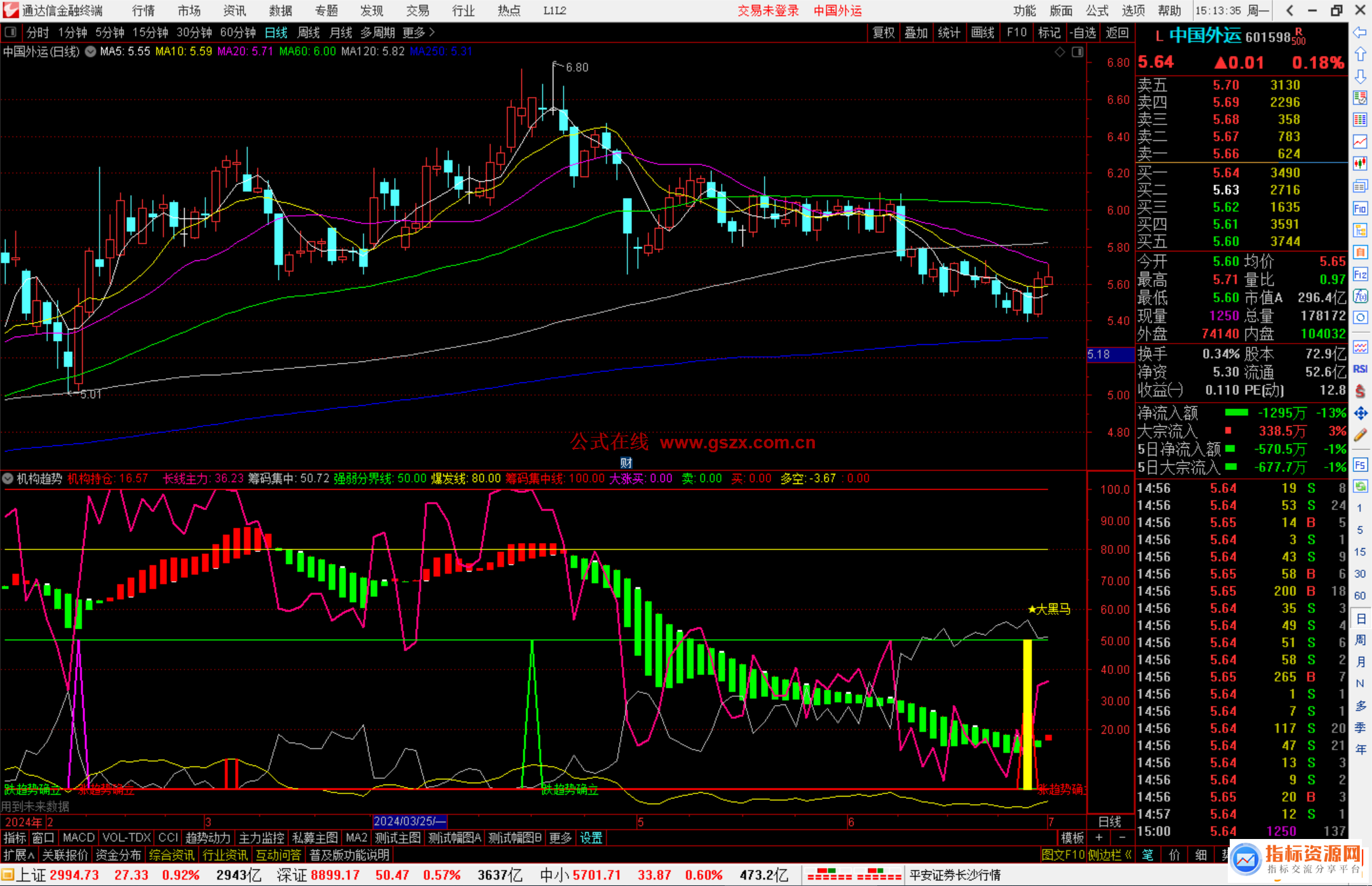Switch to intraday line chart icon

coord(1360,142)
